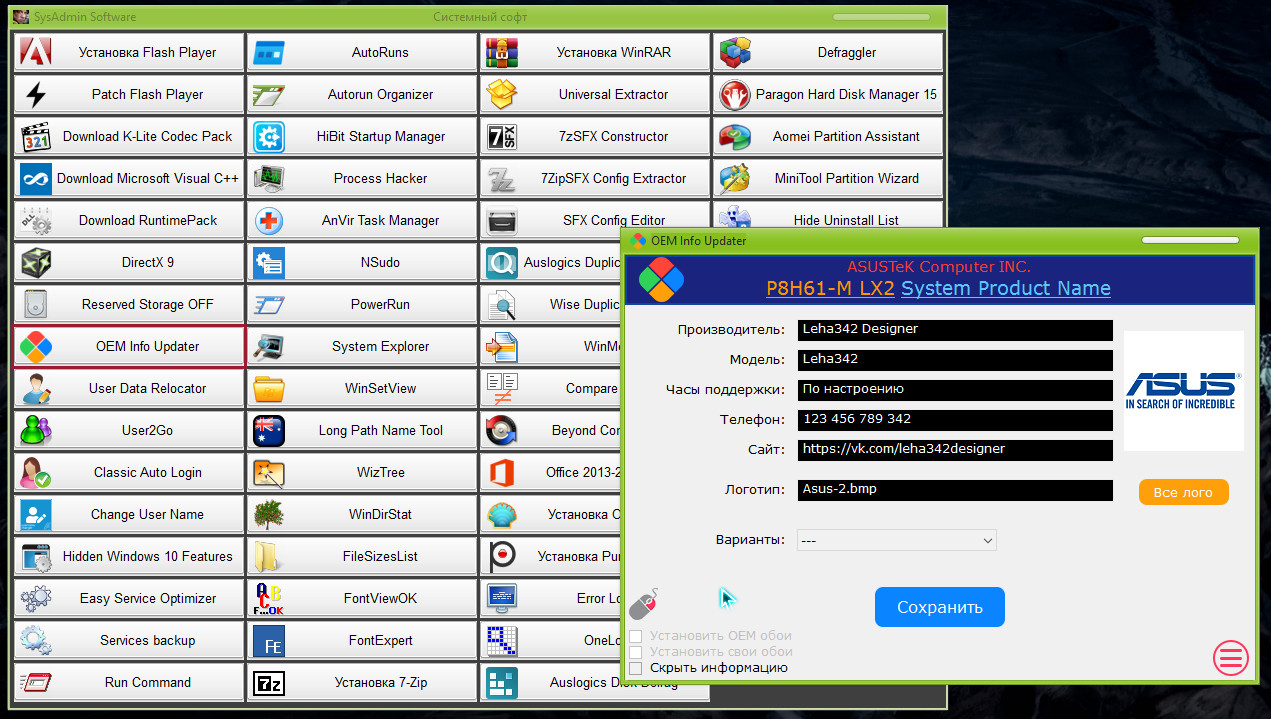The width and height of the screenshot is (1271, 719).
Task: Start HiBit Startup Manager
Action: [362, 137]
